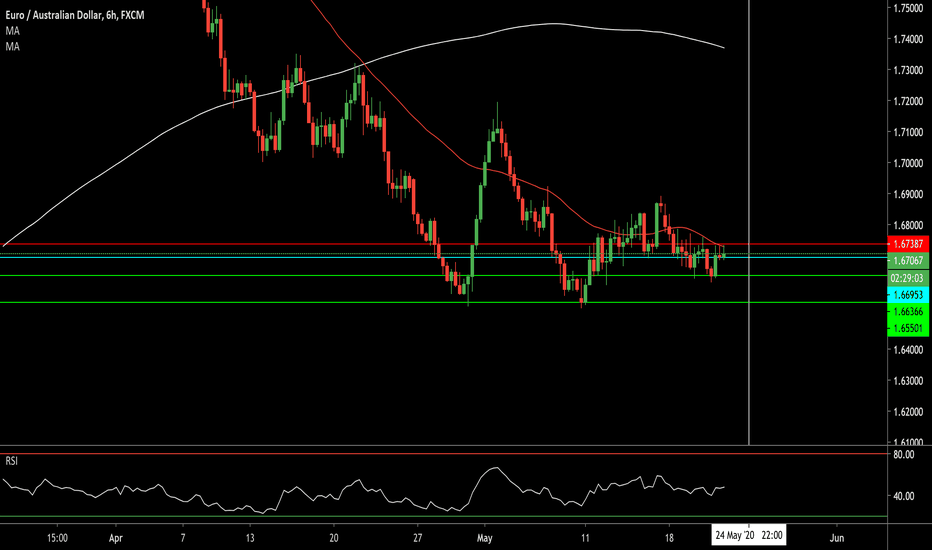This screenshot has width=932, height=550.
Task: Click the green 1.67067 current price tag
Action: (x=908, y=260)
